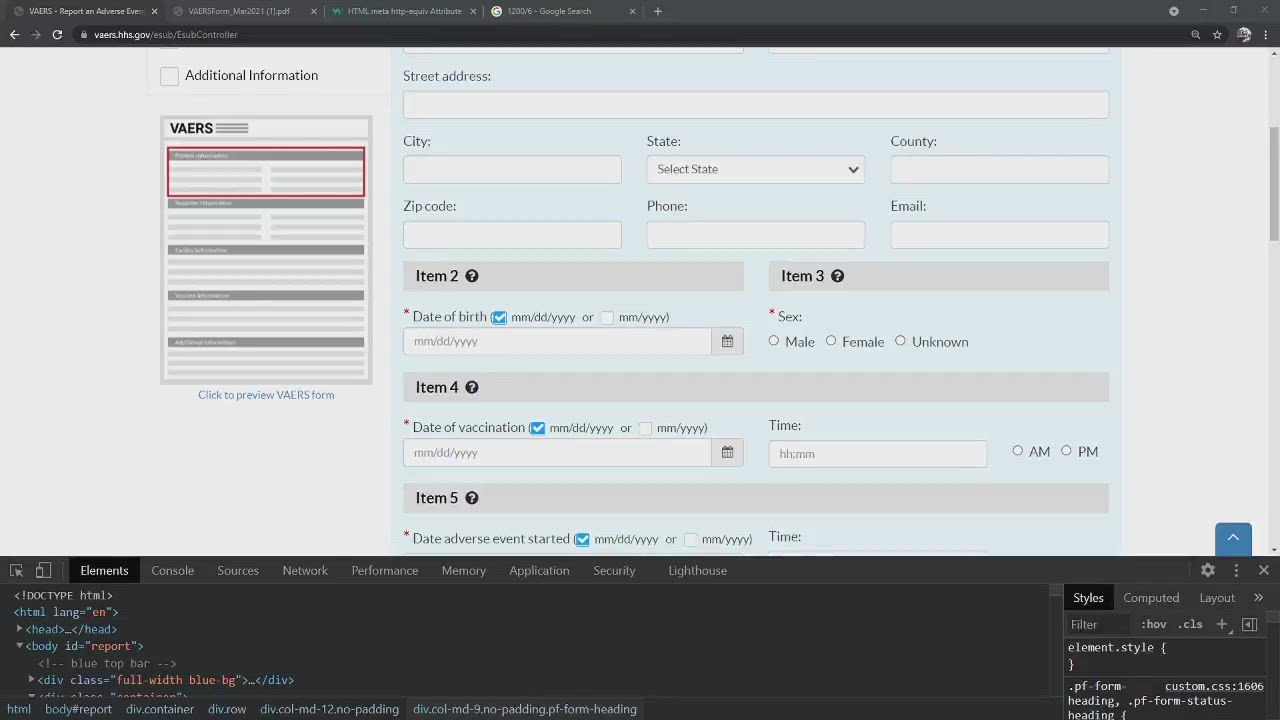This screenshot has width=1280, height=720.
Task: Select the PM radio button
Action: point(1066,451)
